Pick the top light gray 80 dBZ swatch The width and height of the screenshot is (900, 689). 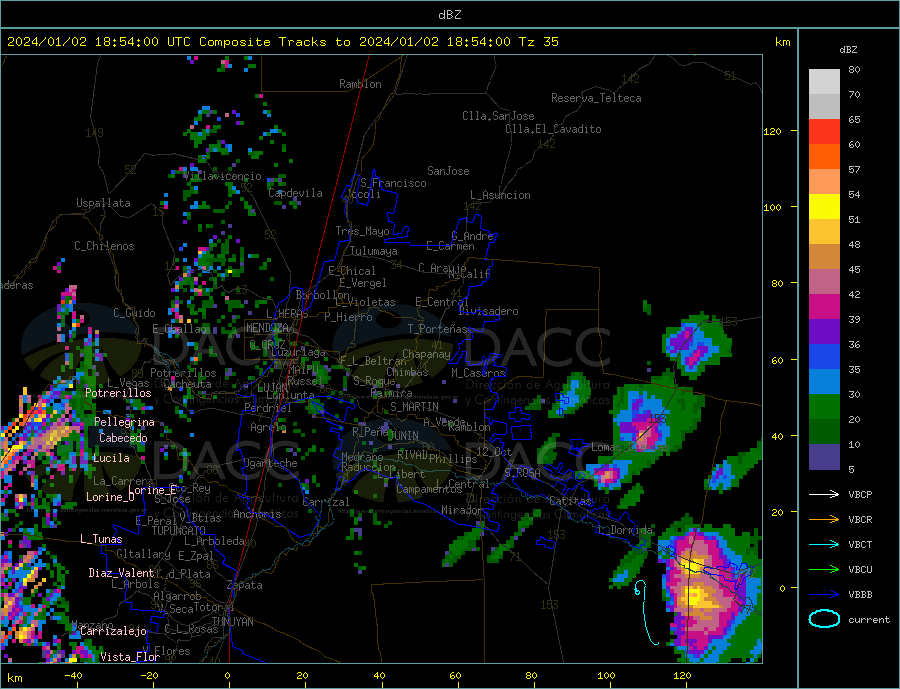coord(824,82)
